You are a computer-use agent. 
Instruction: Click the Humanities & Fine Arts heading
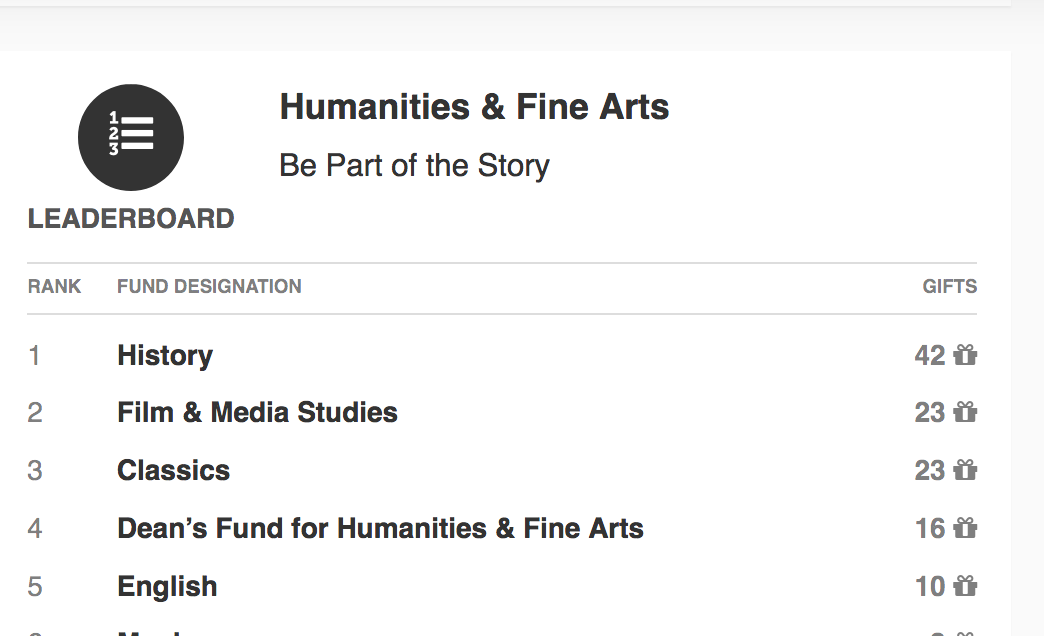(x=474, y=107)
